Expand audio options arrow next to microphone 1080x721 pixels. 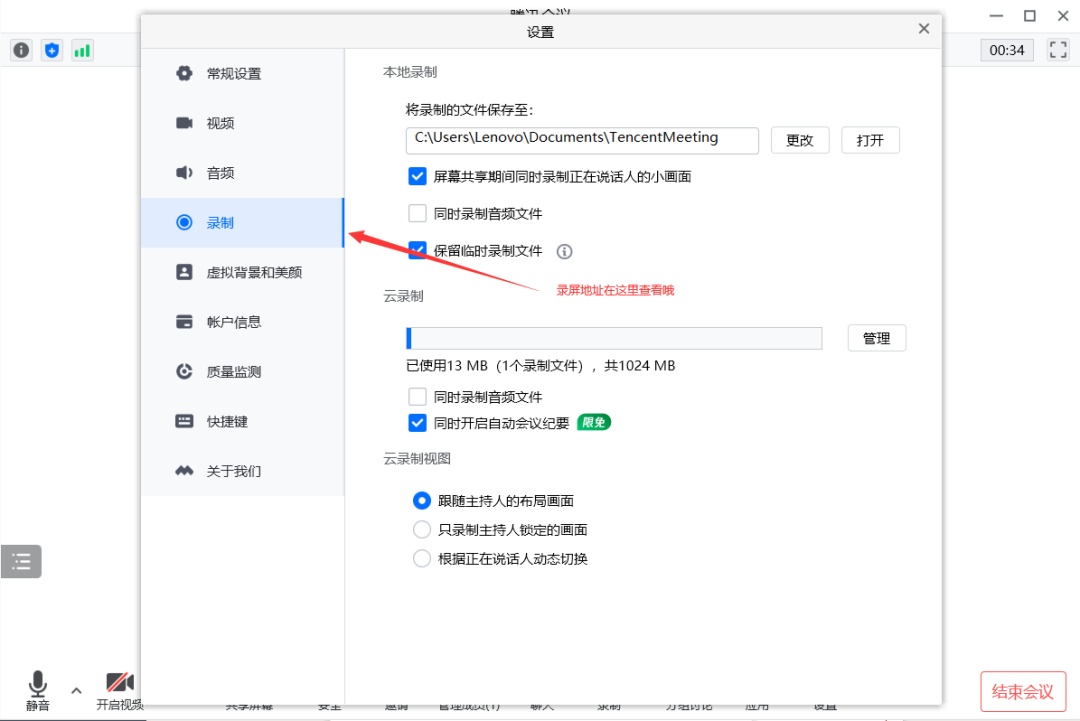[76, 690]
